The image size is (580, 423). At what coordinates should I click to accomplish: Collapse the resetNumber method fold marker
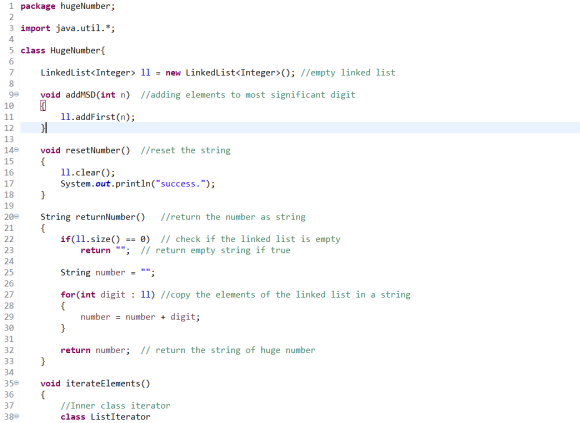coord(16,150)
